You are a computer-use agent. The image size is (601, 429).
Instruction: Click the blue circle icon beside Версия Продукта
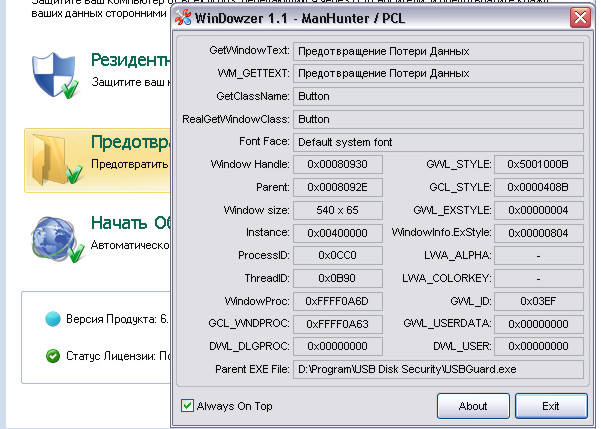click(x=53, y=319)
